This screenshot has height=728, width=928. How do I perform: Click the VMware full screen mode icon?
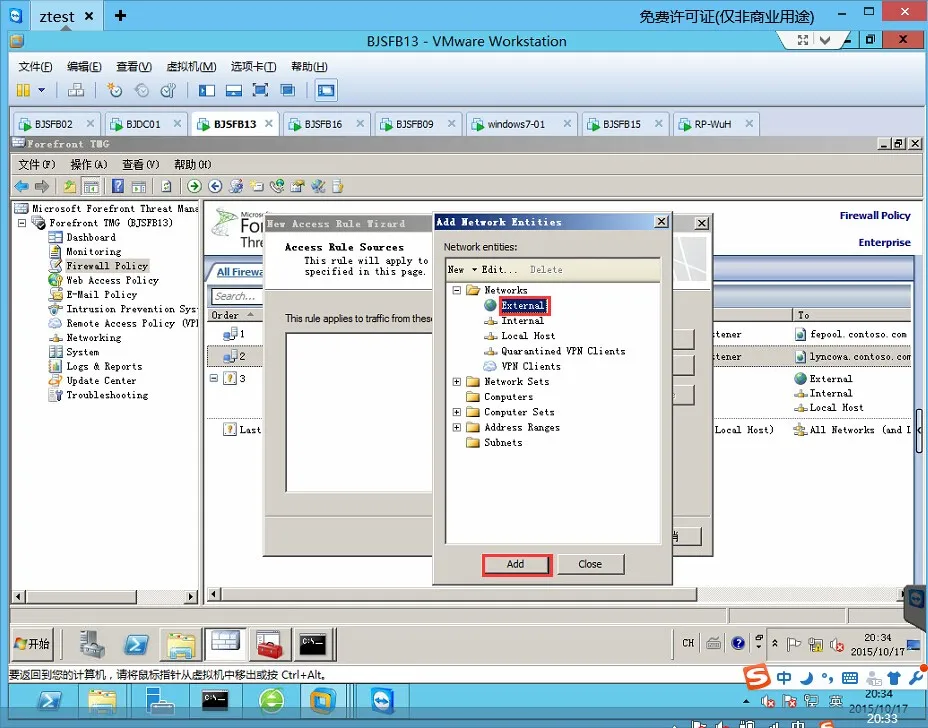[x=260, y=90]
